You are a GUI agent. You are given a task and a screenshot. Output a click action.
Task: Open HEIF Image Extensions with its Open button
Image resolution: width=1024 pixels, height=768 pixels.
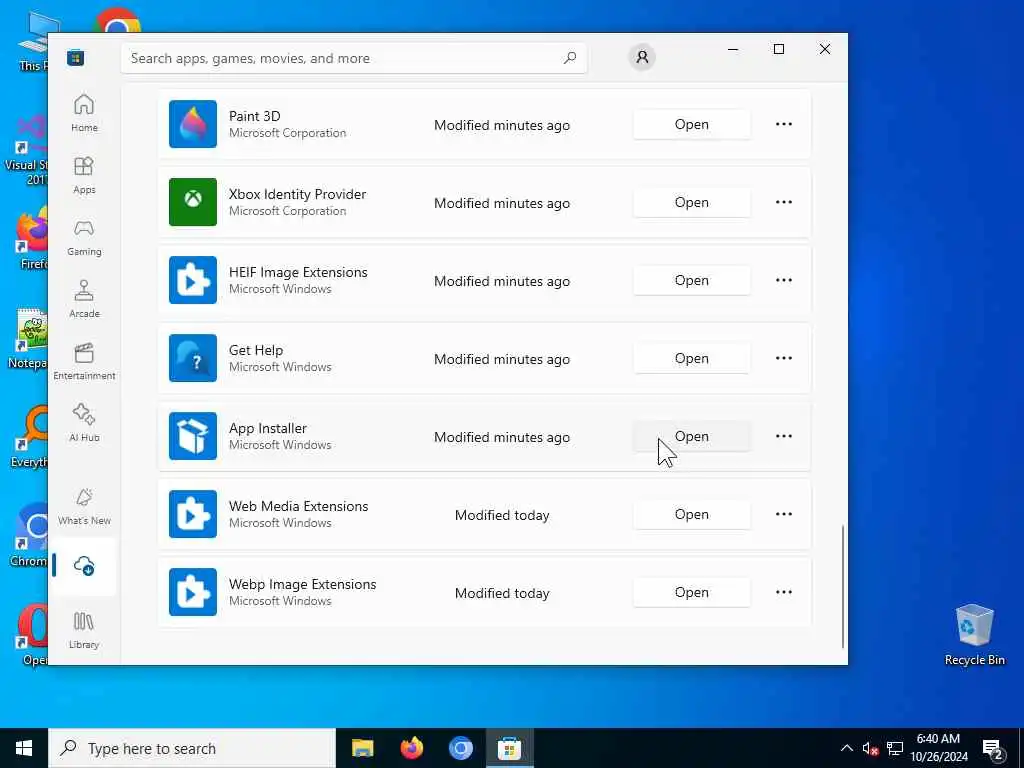tap(692, 280)
